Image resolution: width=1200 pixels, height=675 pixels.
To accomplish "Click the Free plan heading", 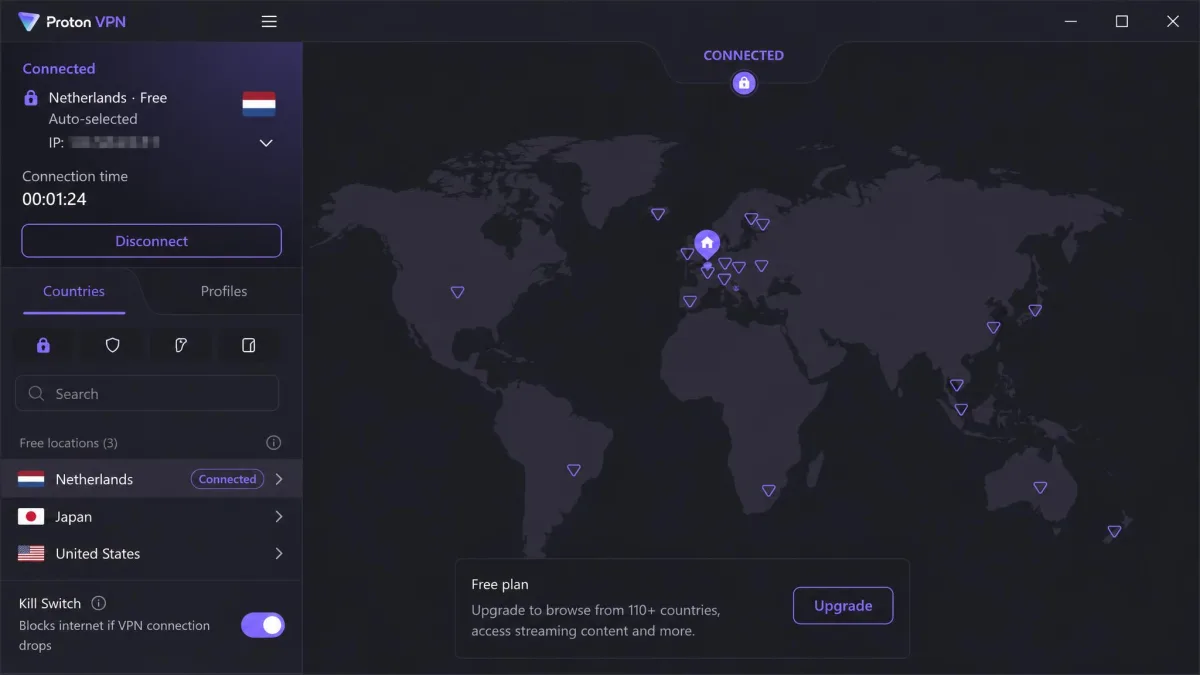I will [x=500, y=585].
